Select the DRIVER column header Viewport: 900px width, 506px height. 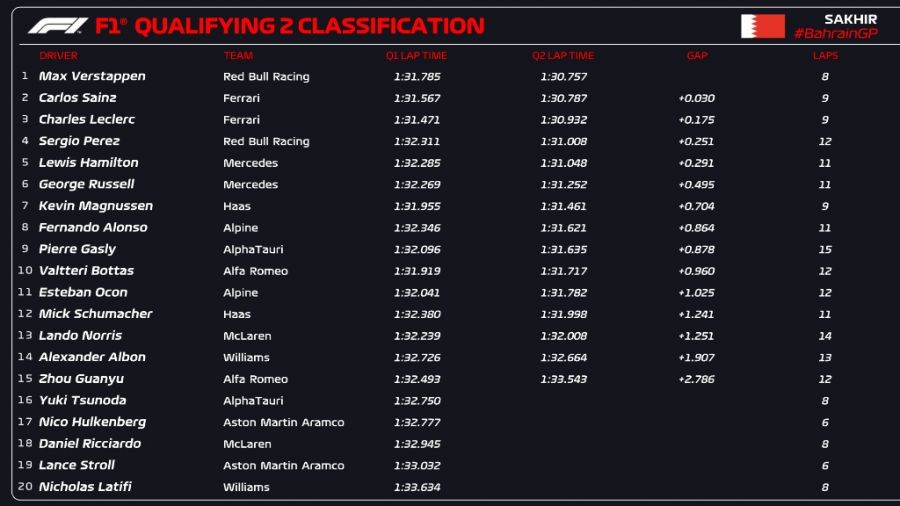point(58,56)
